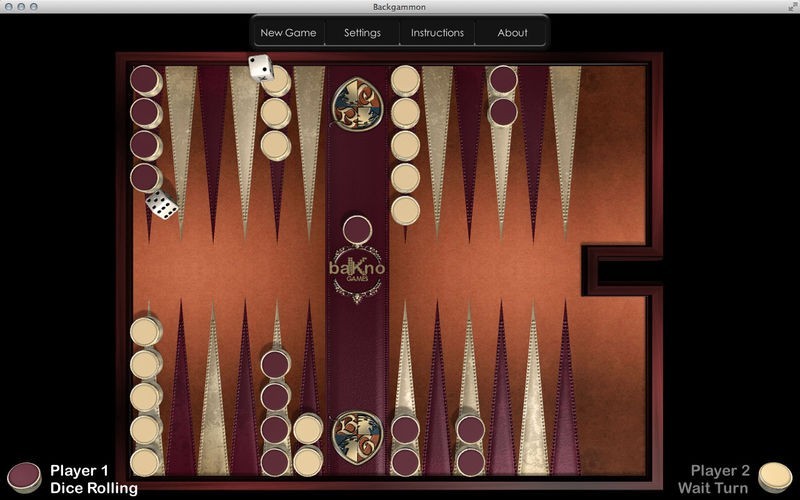
Task: Select top maroon checker in upper-left corner
Action: 145,80
